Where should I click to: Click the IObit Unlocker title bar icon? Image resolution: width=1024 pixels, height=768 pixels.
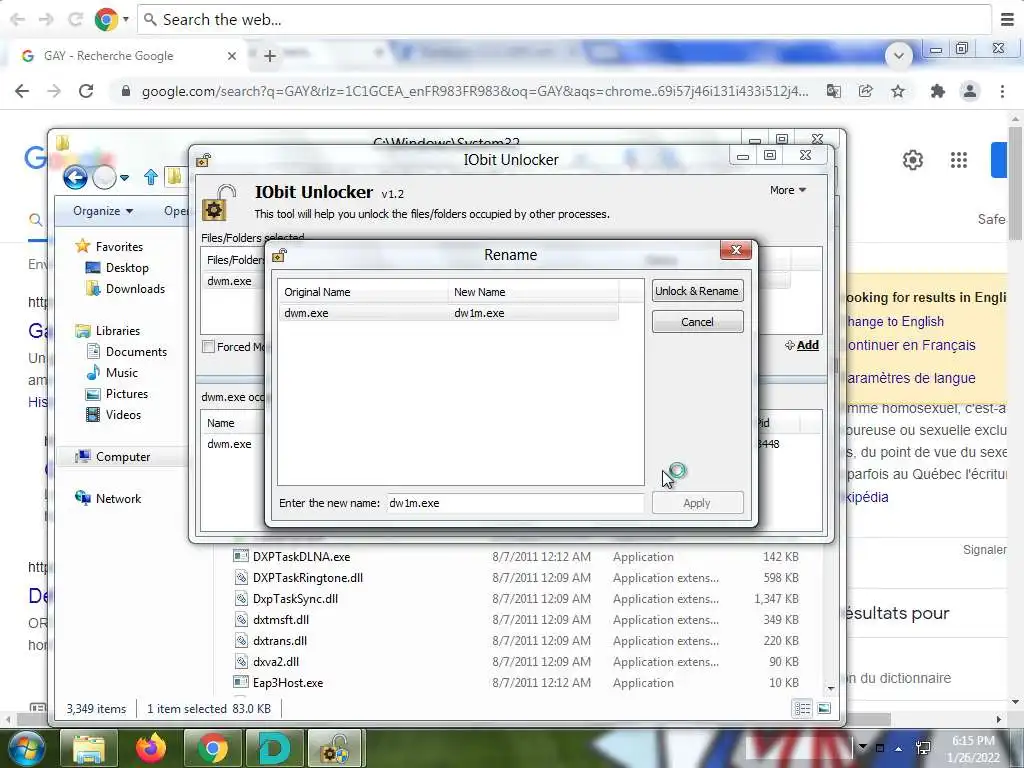(204, 160)
